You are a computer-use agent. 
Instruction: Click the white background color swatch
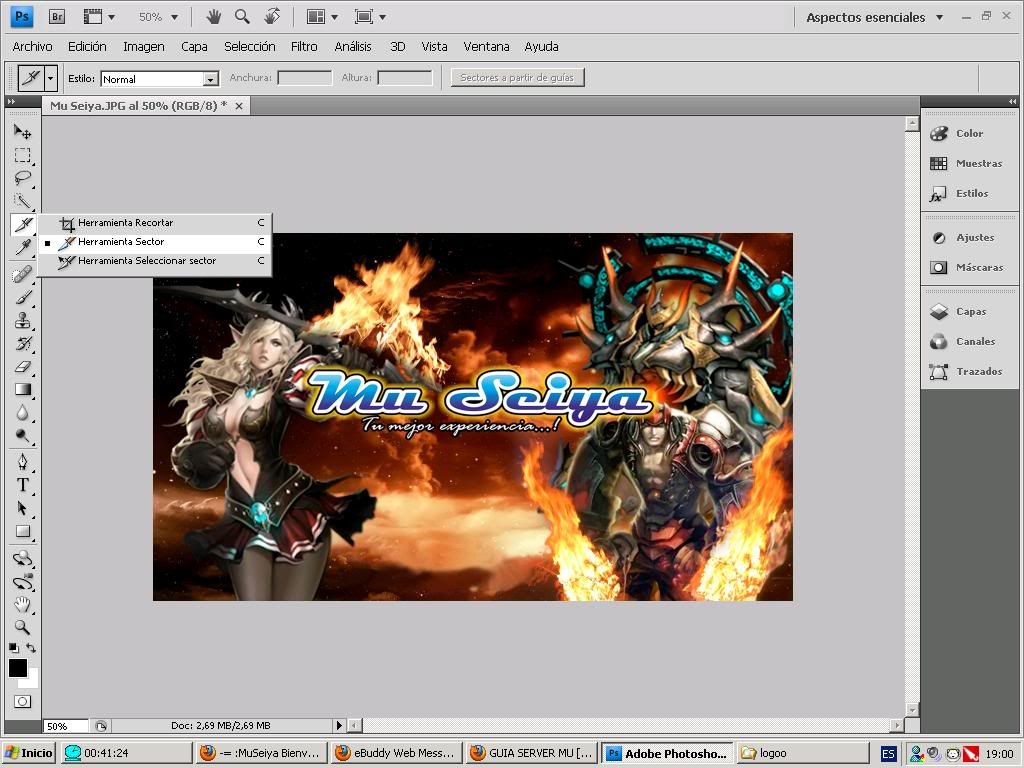[33, 680]
